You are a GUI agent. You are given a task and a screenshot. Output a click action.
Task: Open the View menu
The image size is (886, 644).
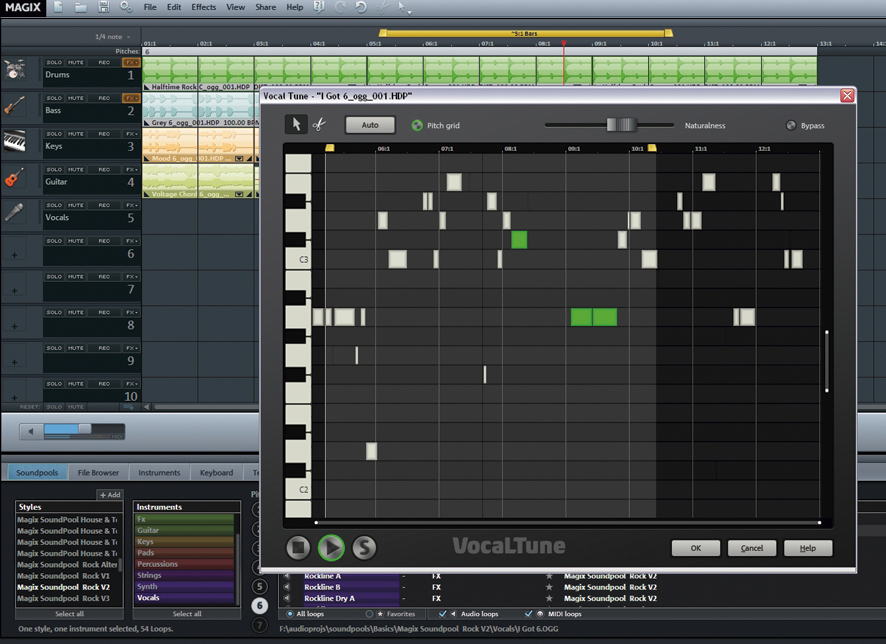pyautogui.click(x=236, y=7)
